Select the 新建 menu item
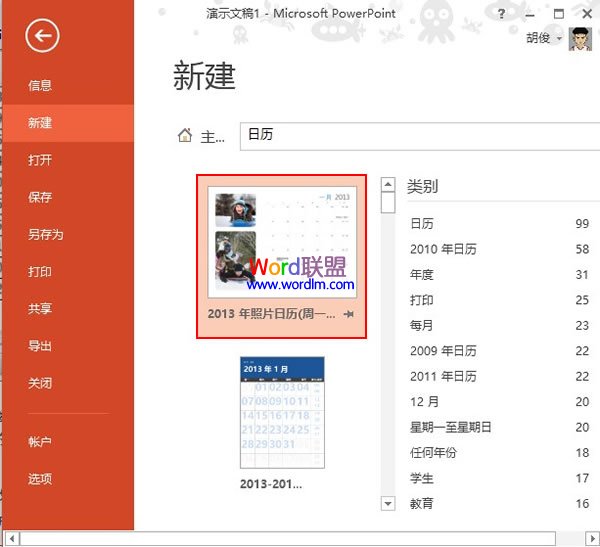The image size is (600, 547). tap(68, 123)
